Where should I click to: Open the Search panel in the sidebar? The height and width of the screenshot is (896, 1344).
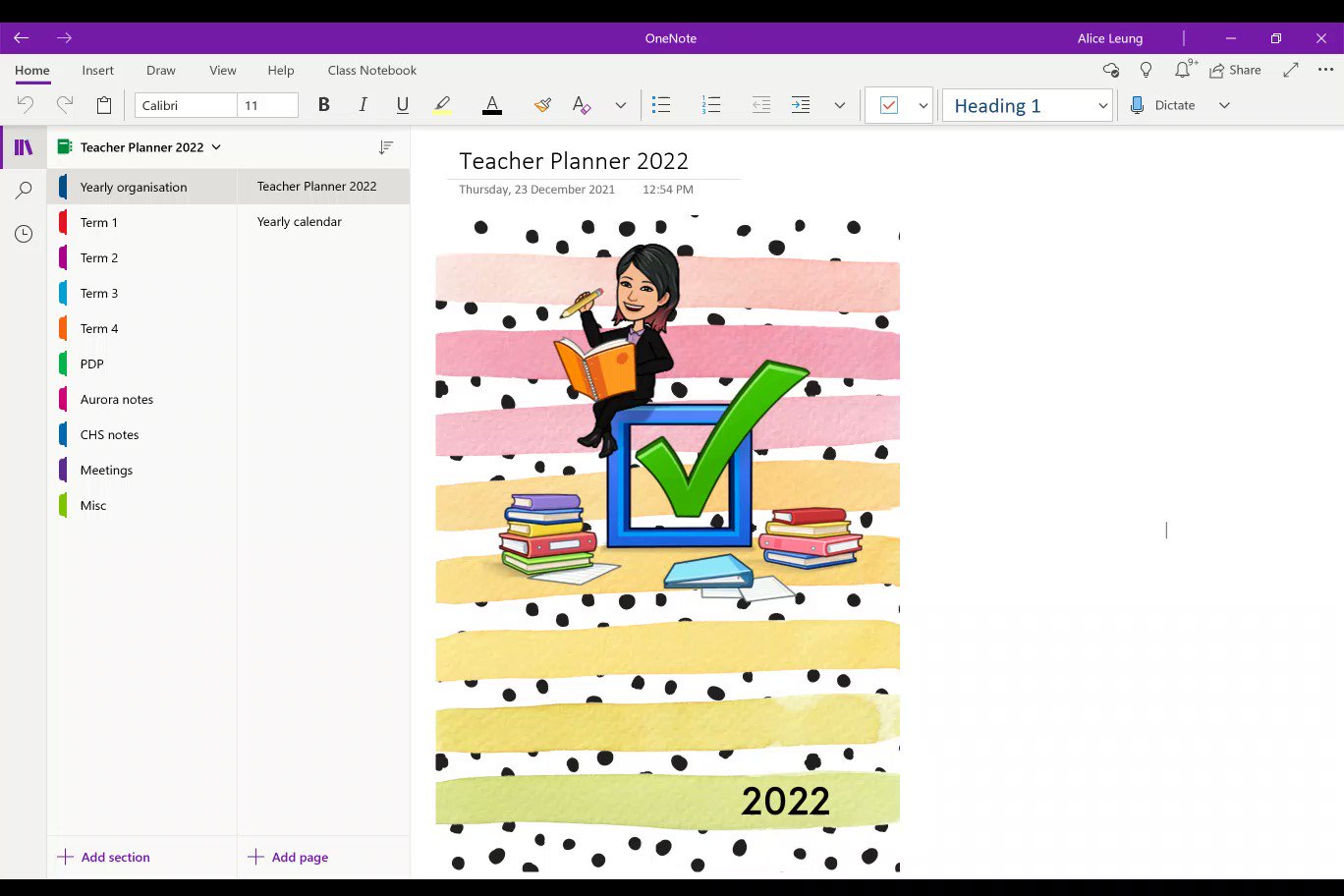23,190
